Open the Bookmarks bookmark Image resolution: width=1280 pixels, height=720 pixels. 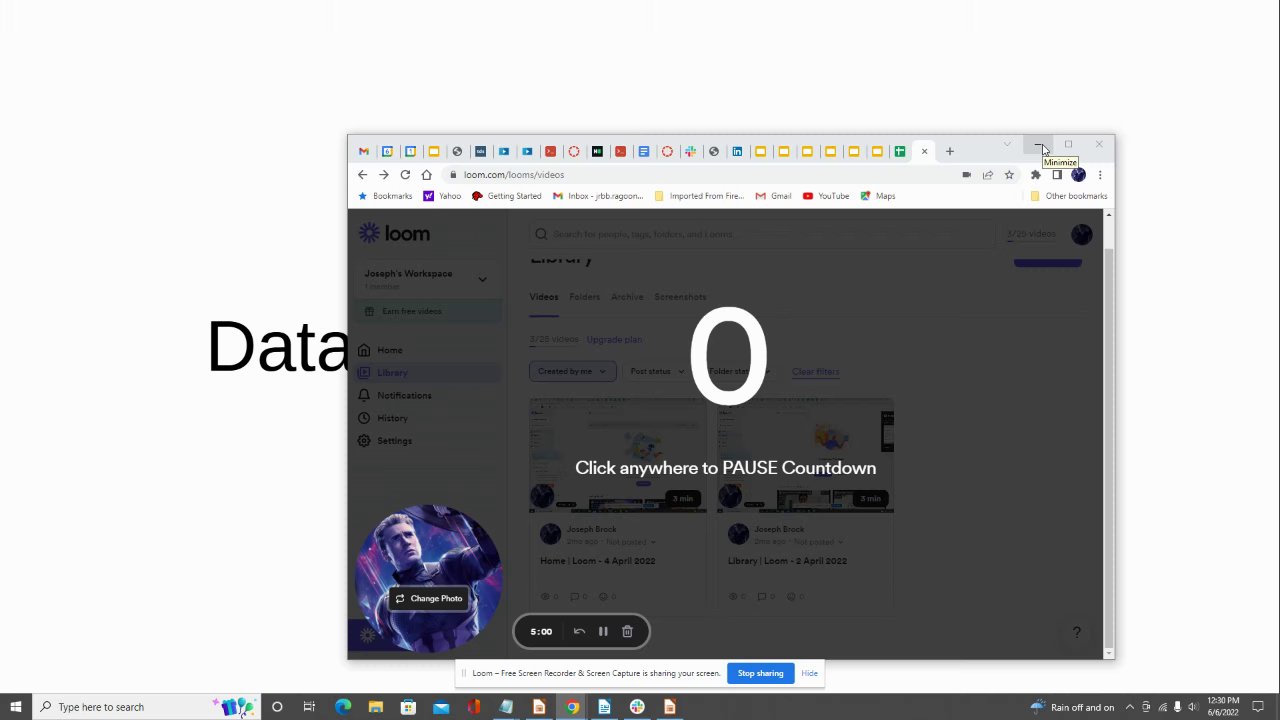tap(385, 196)
